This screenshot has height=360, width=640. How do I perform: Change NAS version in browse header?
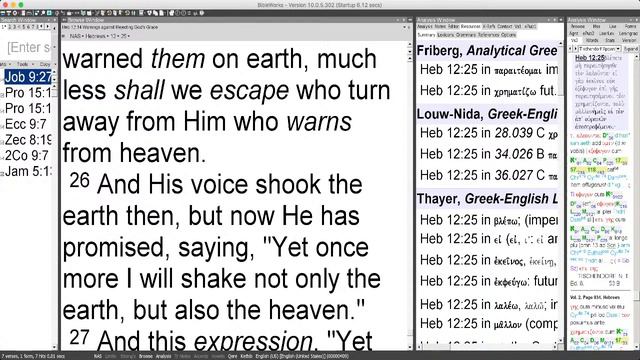click(75, 36)
